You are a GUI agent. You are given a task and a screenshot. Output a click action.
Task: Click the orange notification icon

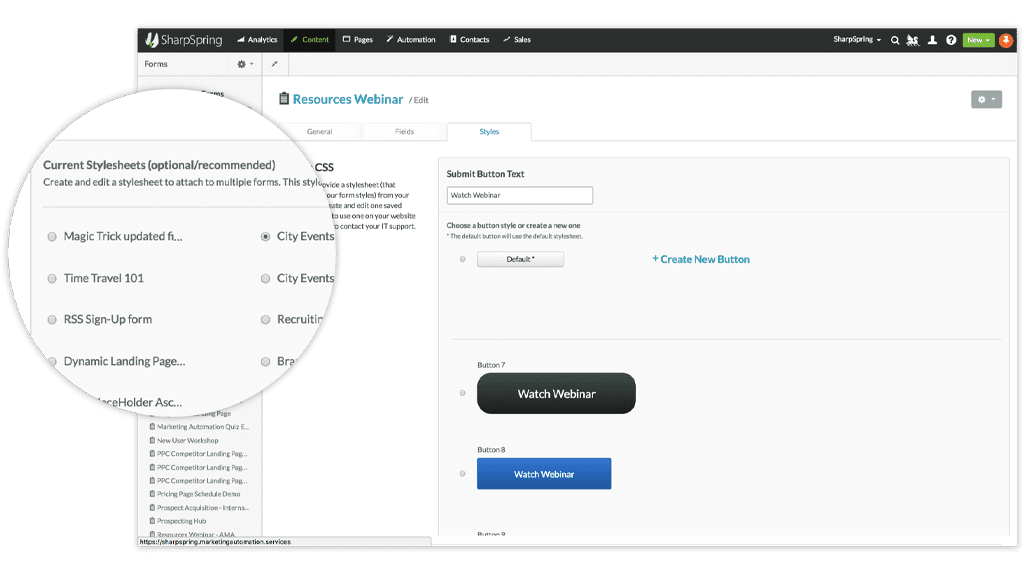(1006, 40)
